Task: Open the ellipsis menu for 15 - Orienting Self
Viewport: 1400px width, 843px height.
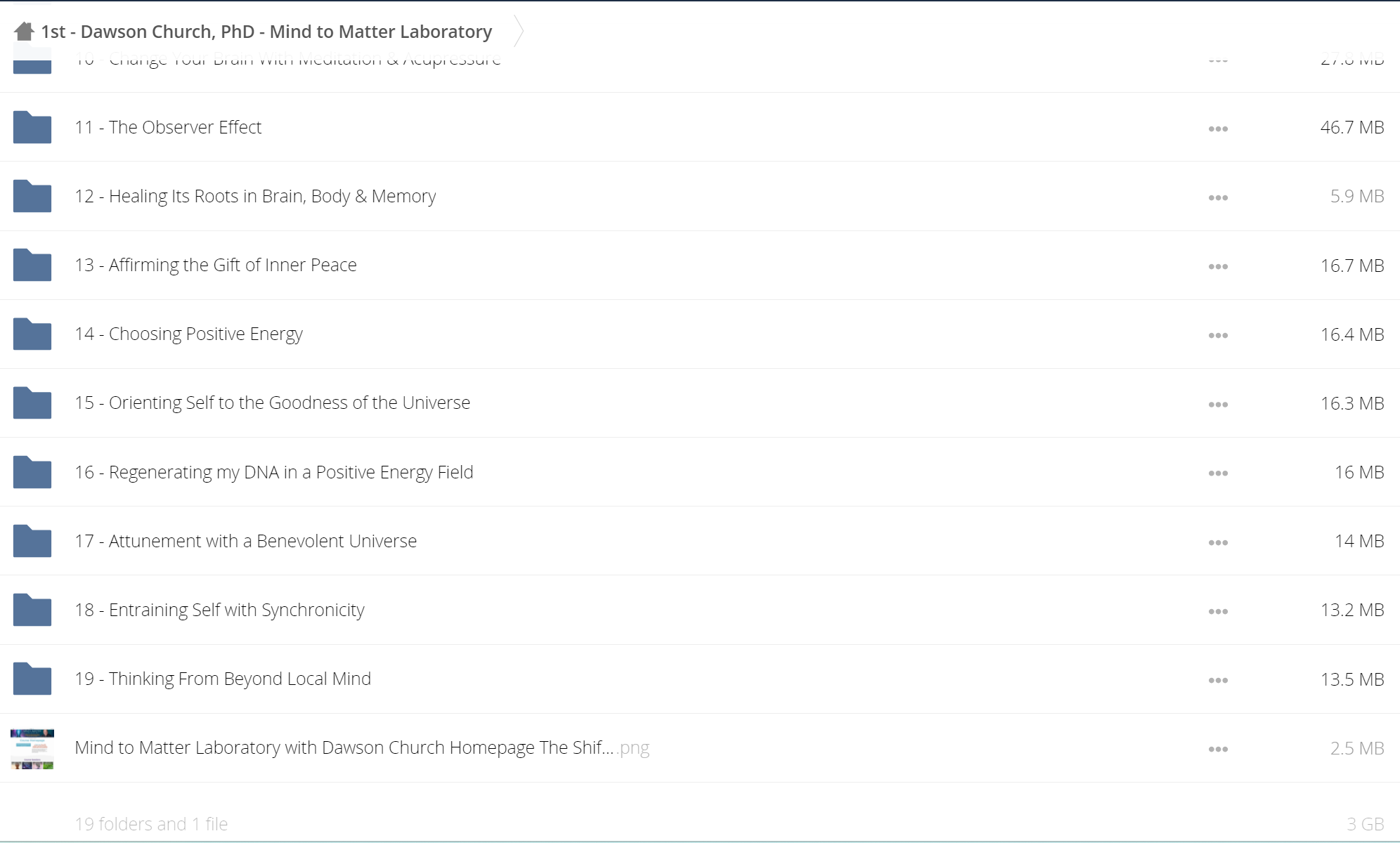Action: click(x=1218, y=404)
